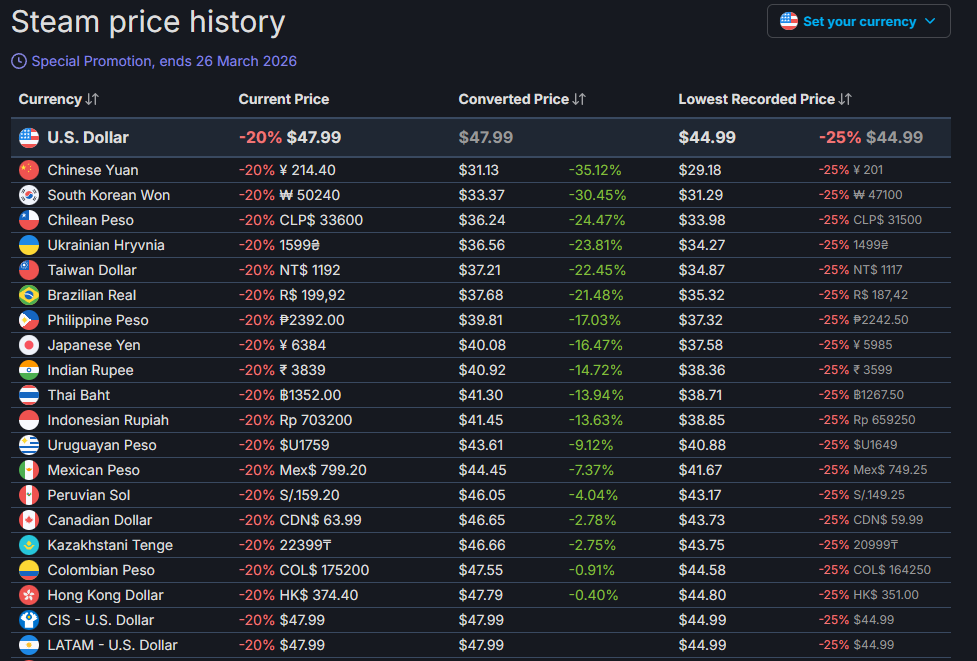977x661 pixels.
Task: Click the Mex$ 799.20 current price
Action: pyautogui.click(x=323, y=470)
